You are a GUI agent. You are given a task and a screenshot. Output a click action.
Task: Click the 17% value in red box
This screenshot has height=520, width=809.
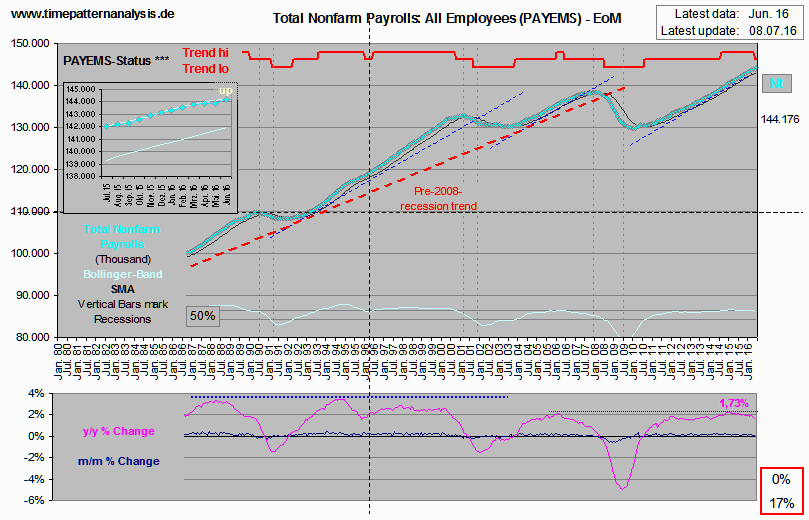pos(783,502)
